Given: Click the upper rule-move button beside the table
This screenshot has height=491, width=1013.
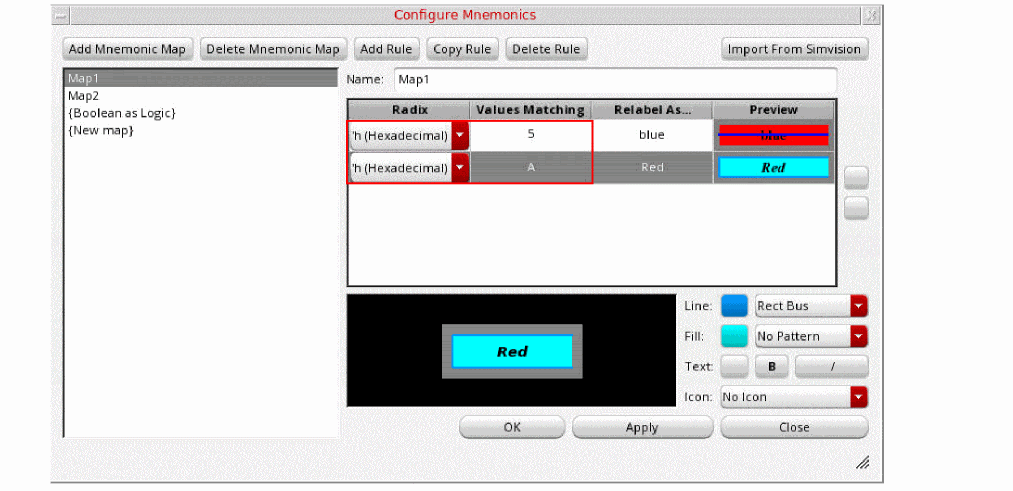Looking at the screenshot, I should click(856, 177).
